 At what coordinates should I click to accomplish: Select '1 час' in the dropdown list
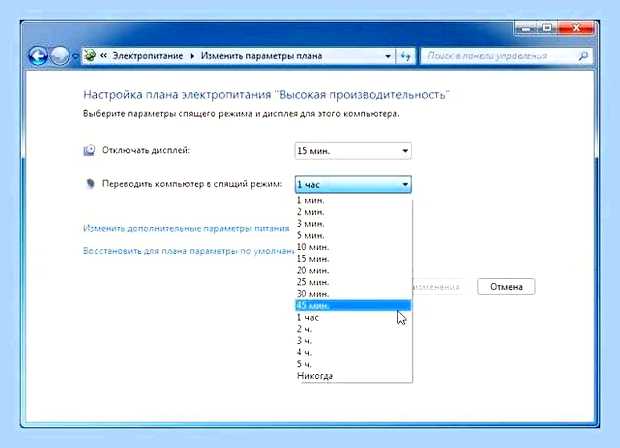pos(353,317)
